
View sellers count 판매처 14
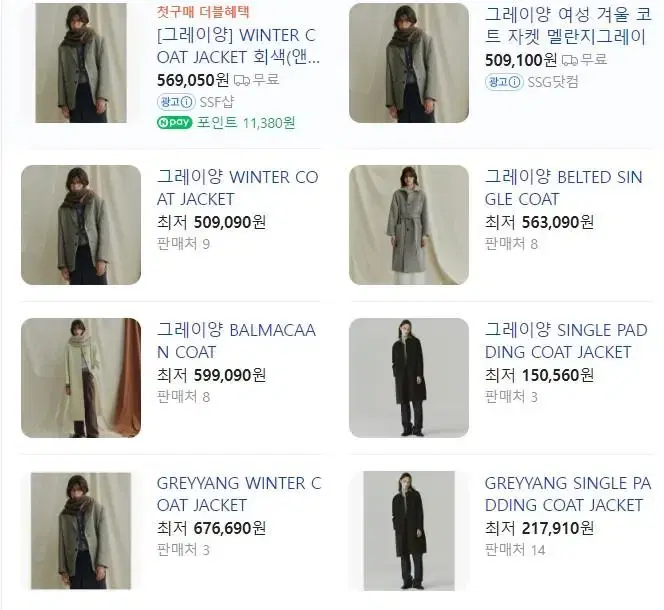click(x=515, y=550)
